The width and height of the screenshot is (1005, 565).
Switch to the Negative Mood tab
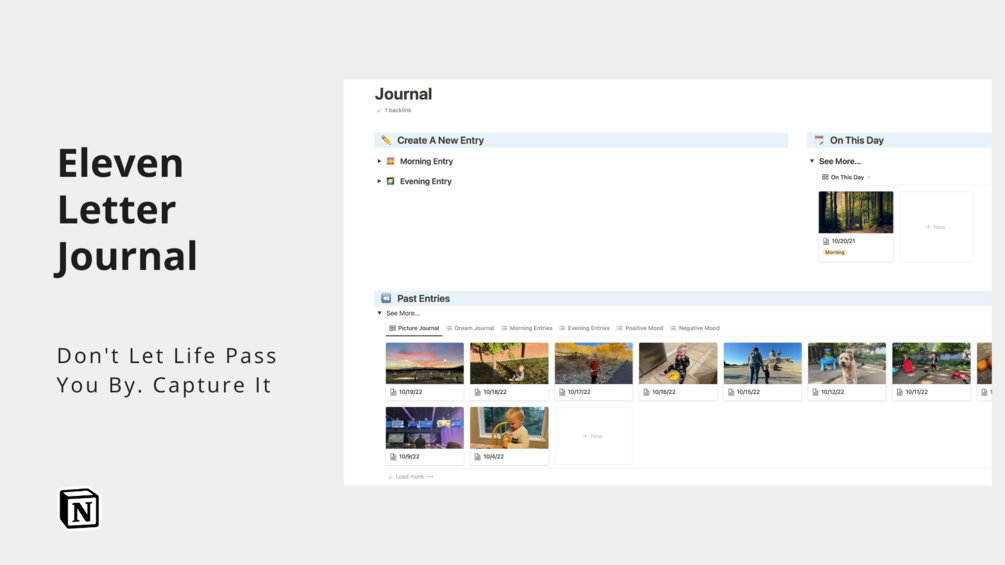(695, 328)
